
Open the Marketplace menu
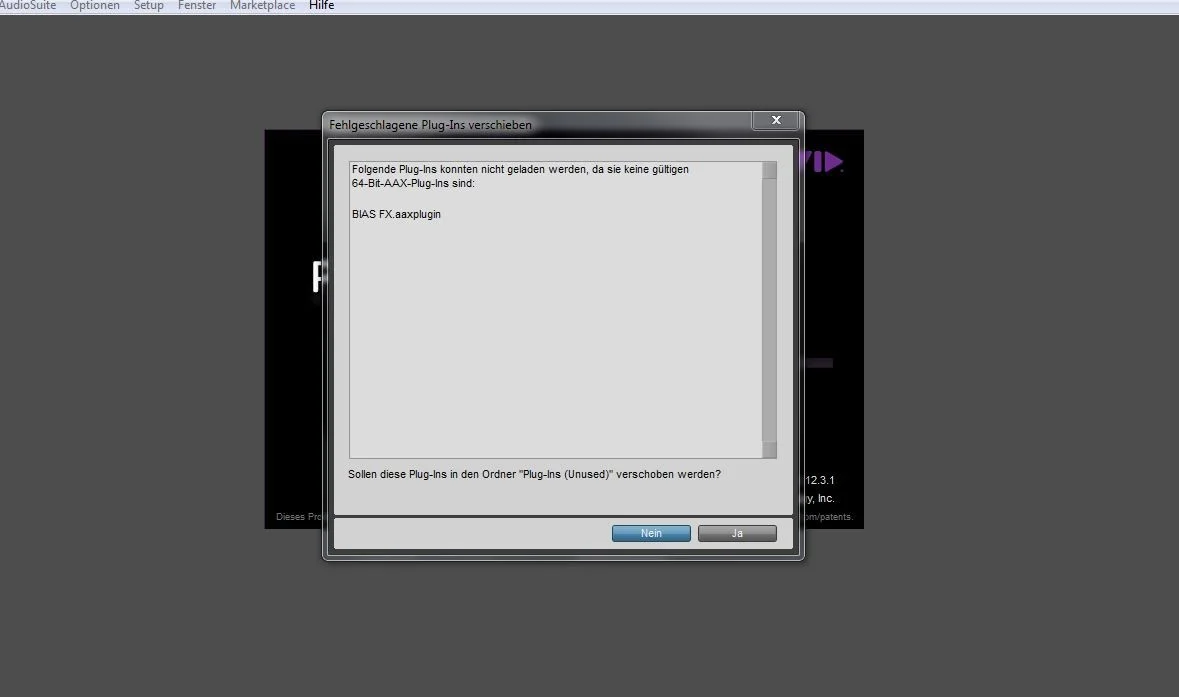tap(262, 5)
